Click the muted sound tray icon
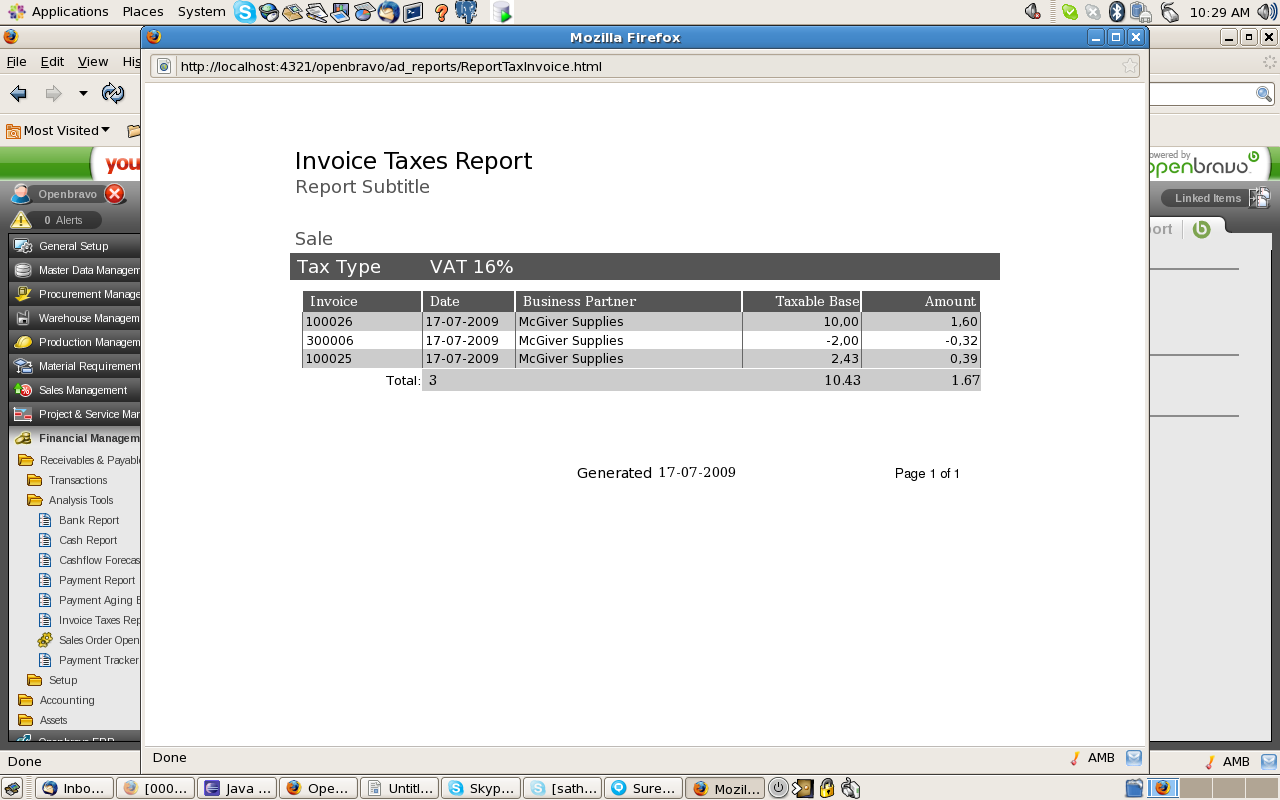This screenshot has width=1280, height=800. point(1033,12)
